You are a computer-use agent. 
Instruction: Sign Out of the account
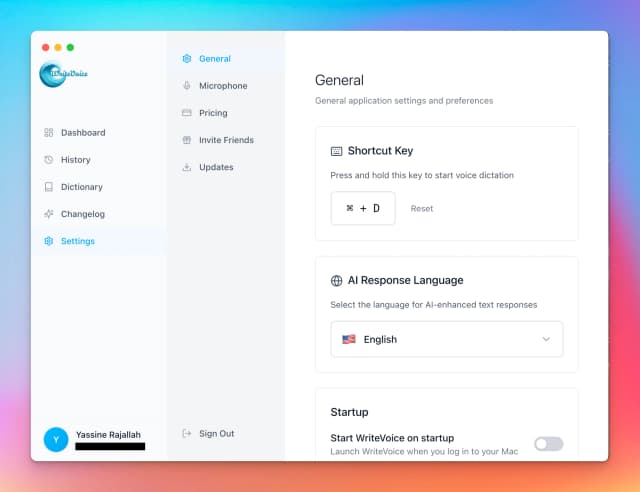coord(216,434)
